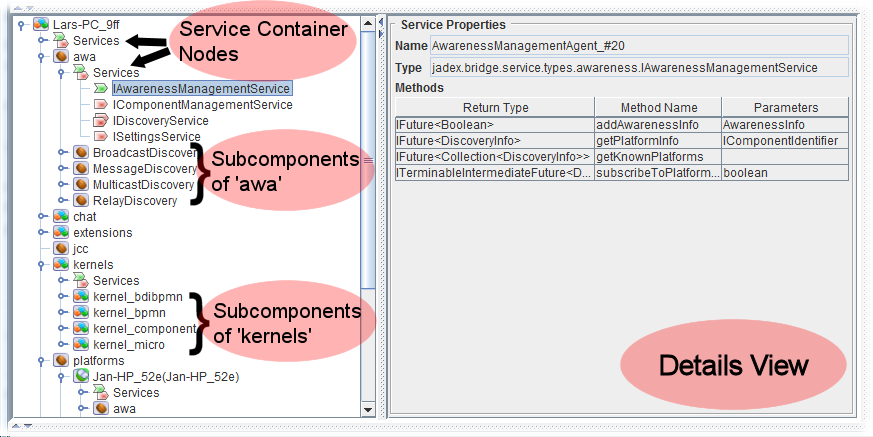Viewport: 873px width, 437px height.
Task: Click the Jan-HP_52e remote platform icon
Action: coord(81,377)
